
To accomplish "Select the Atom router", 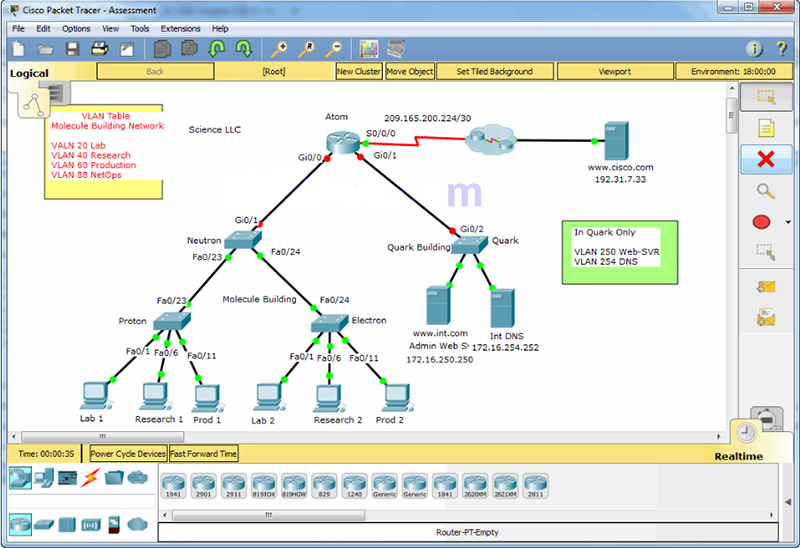I will (343, 142).
